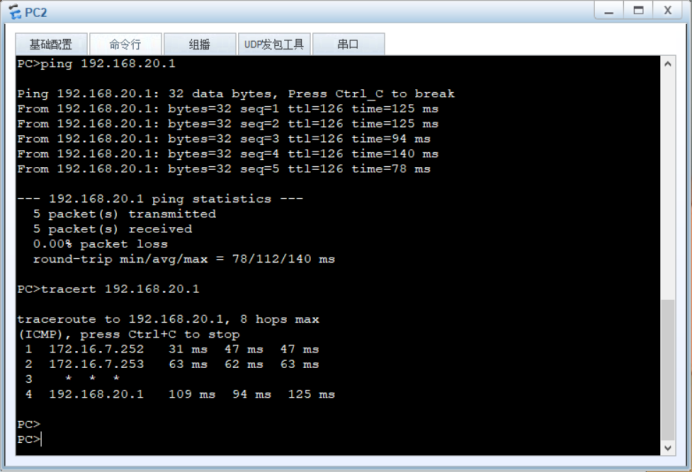Click '5 packet(s) transmitted' line

tap(124, 214)
